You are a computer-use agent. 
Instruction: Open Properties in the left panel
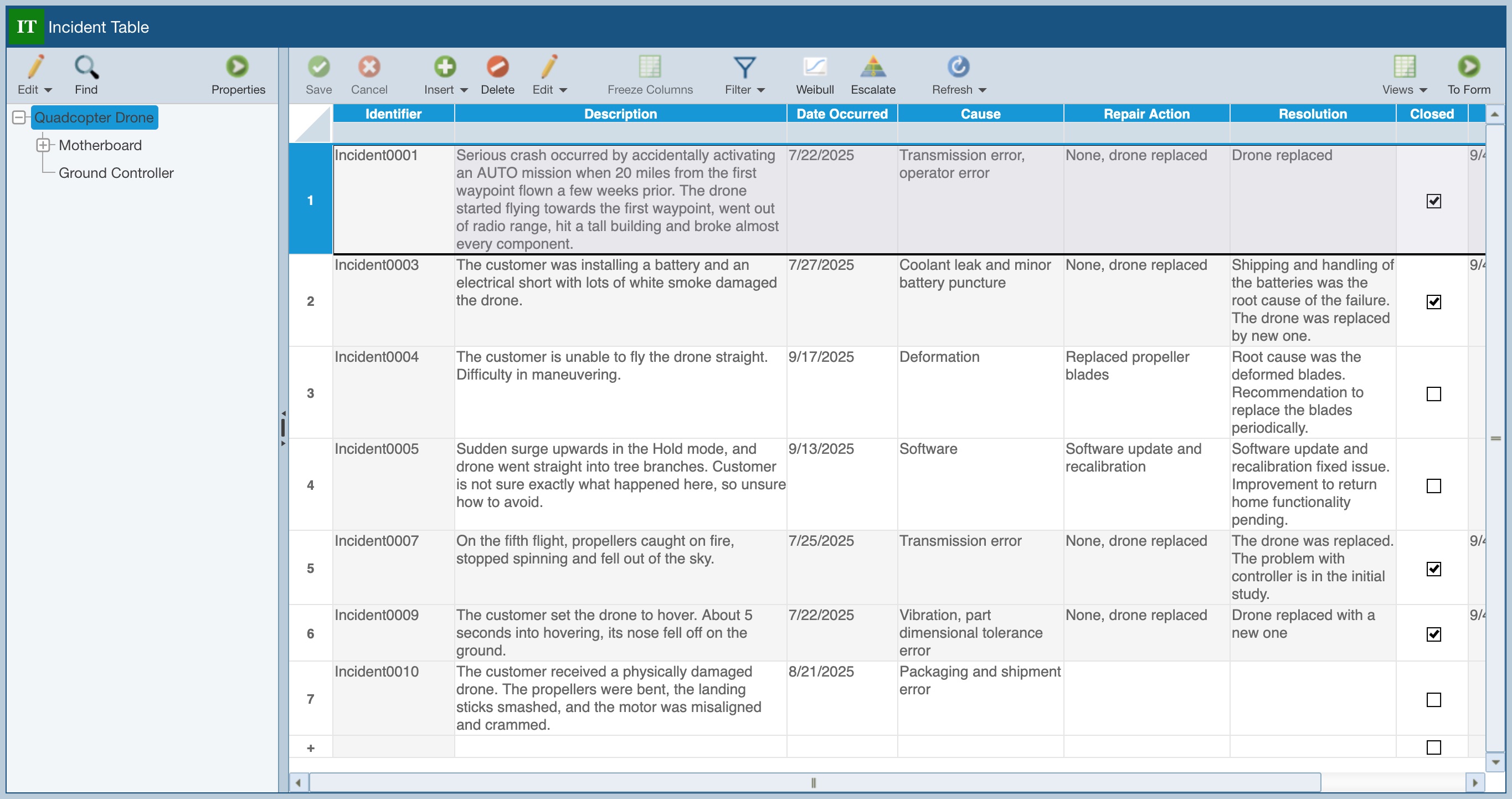(x=238, y=68)
